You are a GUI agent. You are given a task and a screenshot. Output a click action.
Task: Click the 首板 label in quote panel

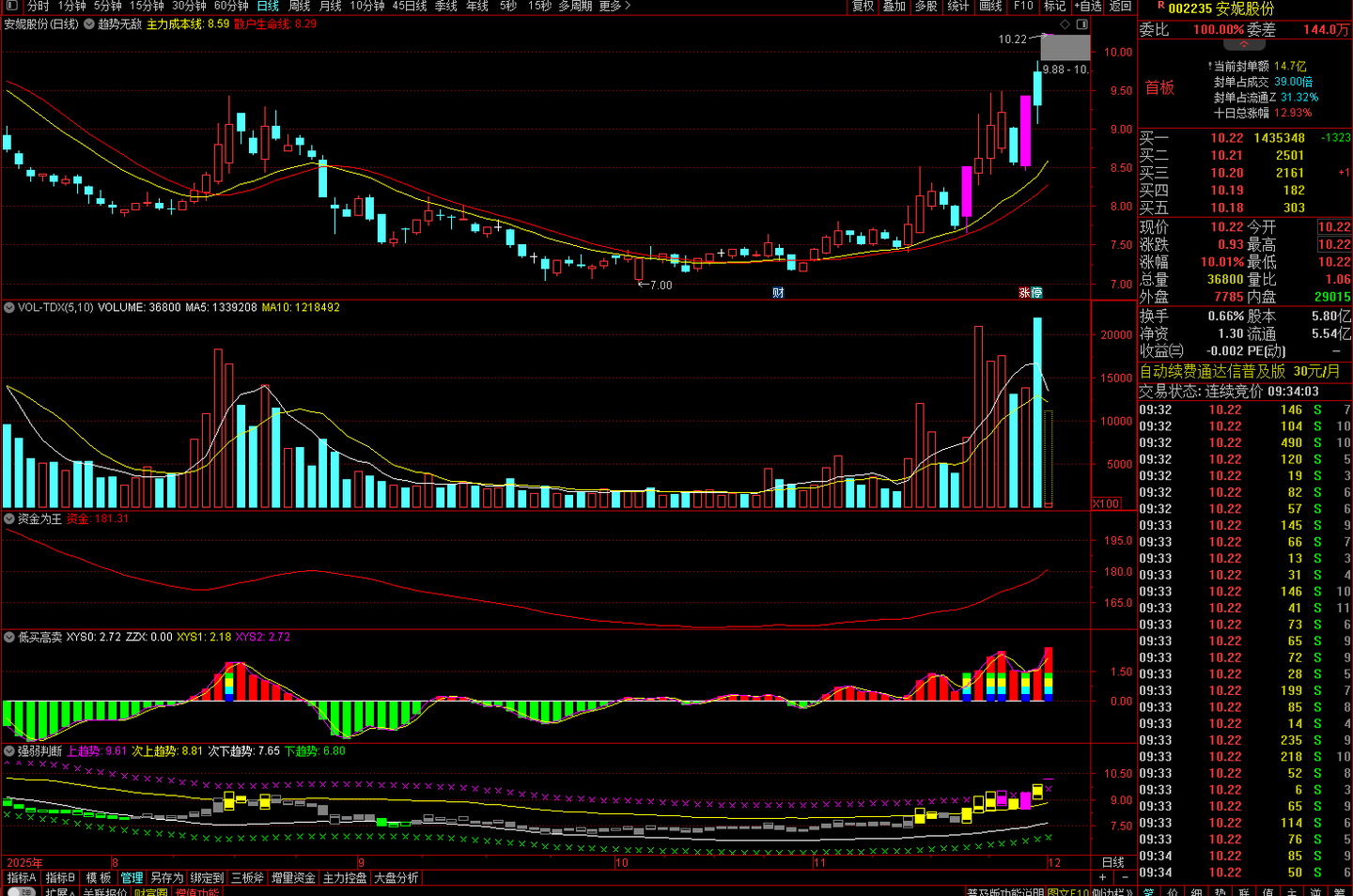pos(1159,87)
